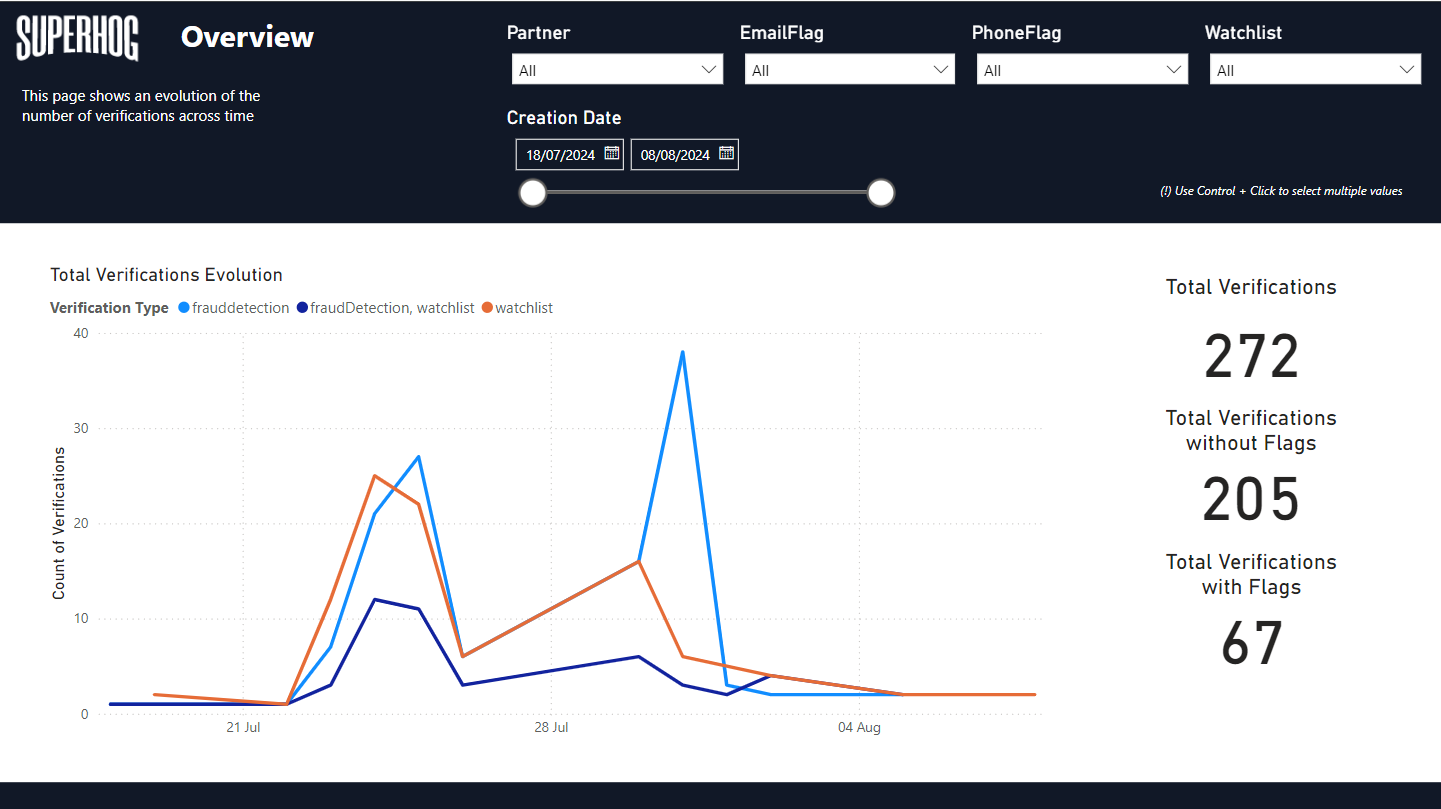Click the SUPERHOG logo
The height and width of the screenshot is (809, 1441).
pos(77,39)
